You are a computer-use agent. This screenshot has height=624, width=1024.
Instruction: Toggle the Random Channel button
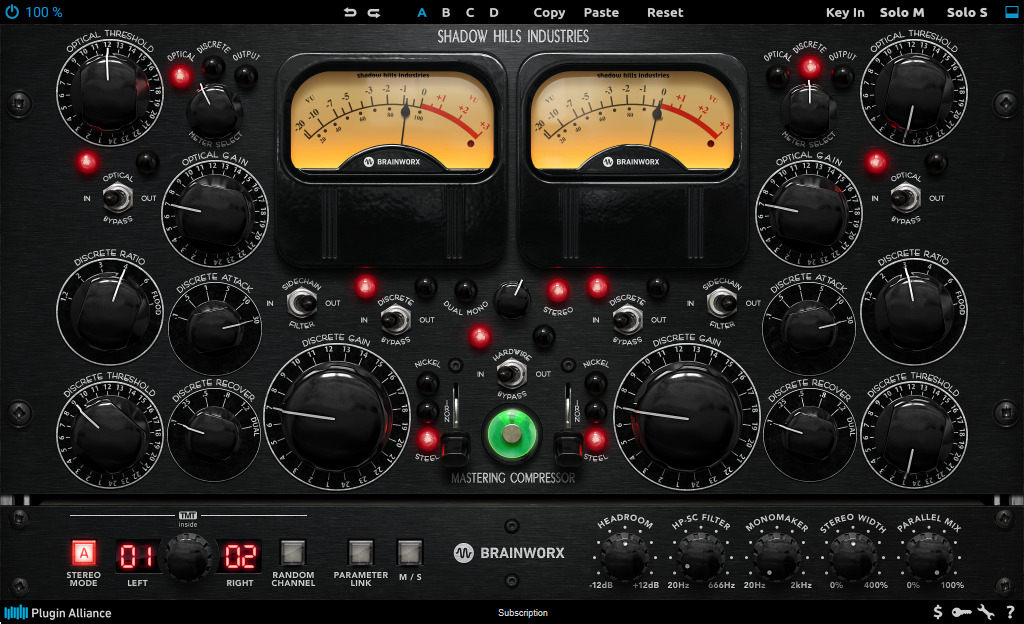tap(293, 552)
